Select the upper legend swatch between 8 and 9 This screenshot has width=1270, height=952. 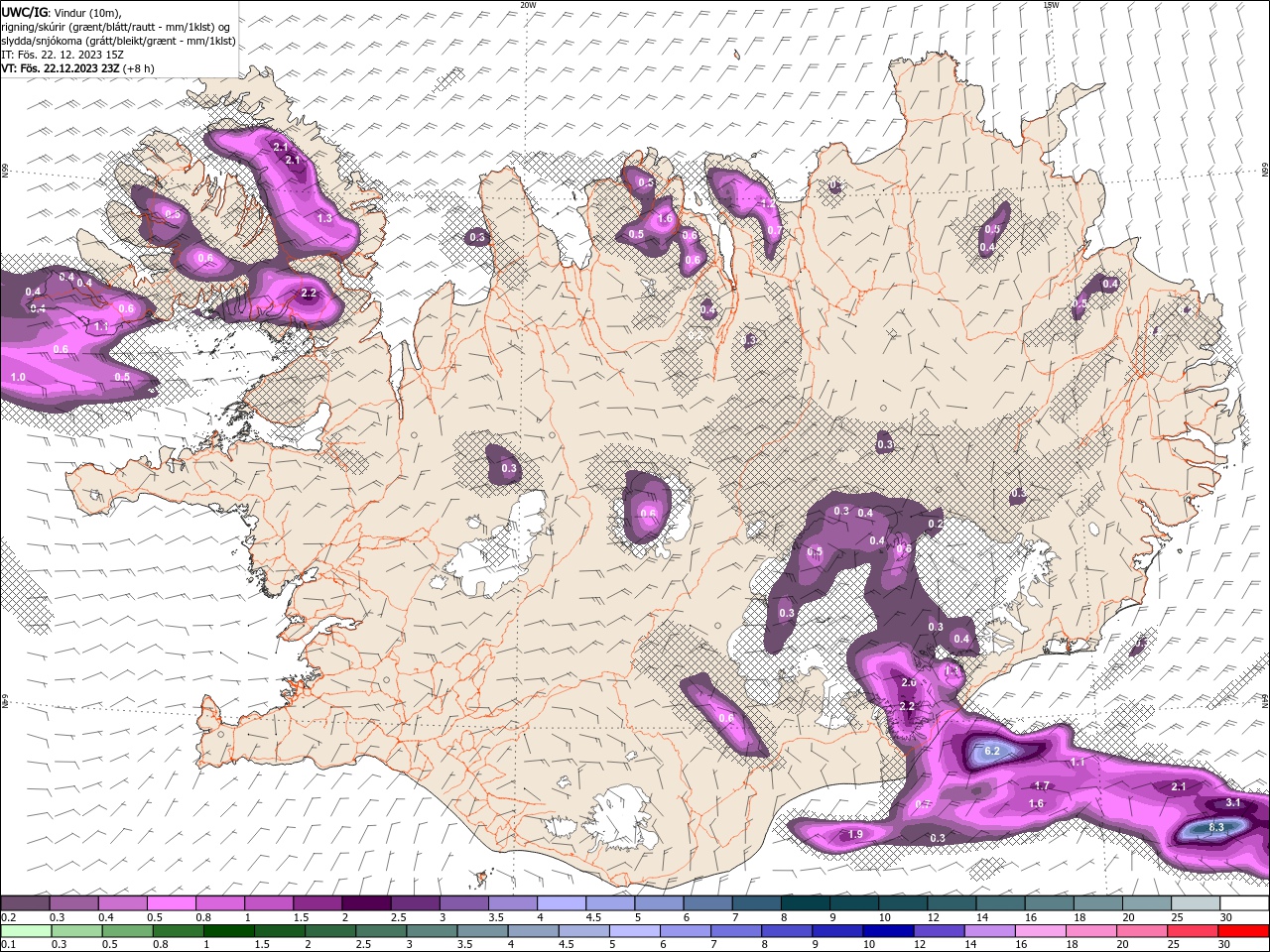coord(806,903)
